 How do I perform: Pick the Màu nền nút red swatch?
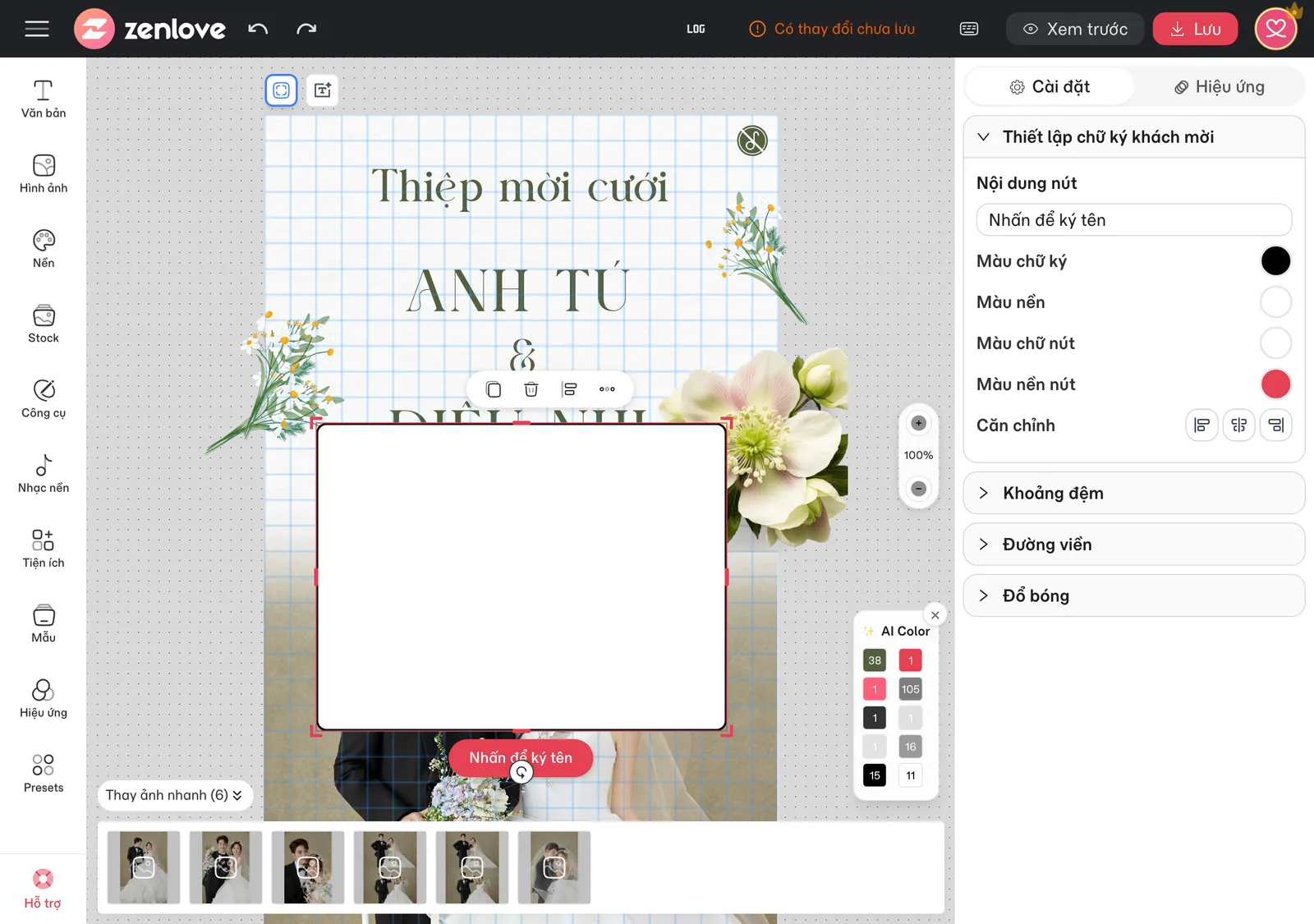pos(1275,384)
